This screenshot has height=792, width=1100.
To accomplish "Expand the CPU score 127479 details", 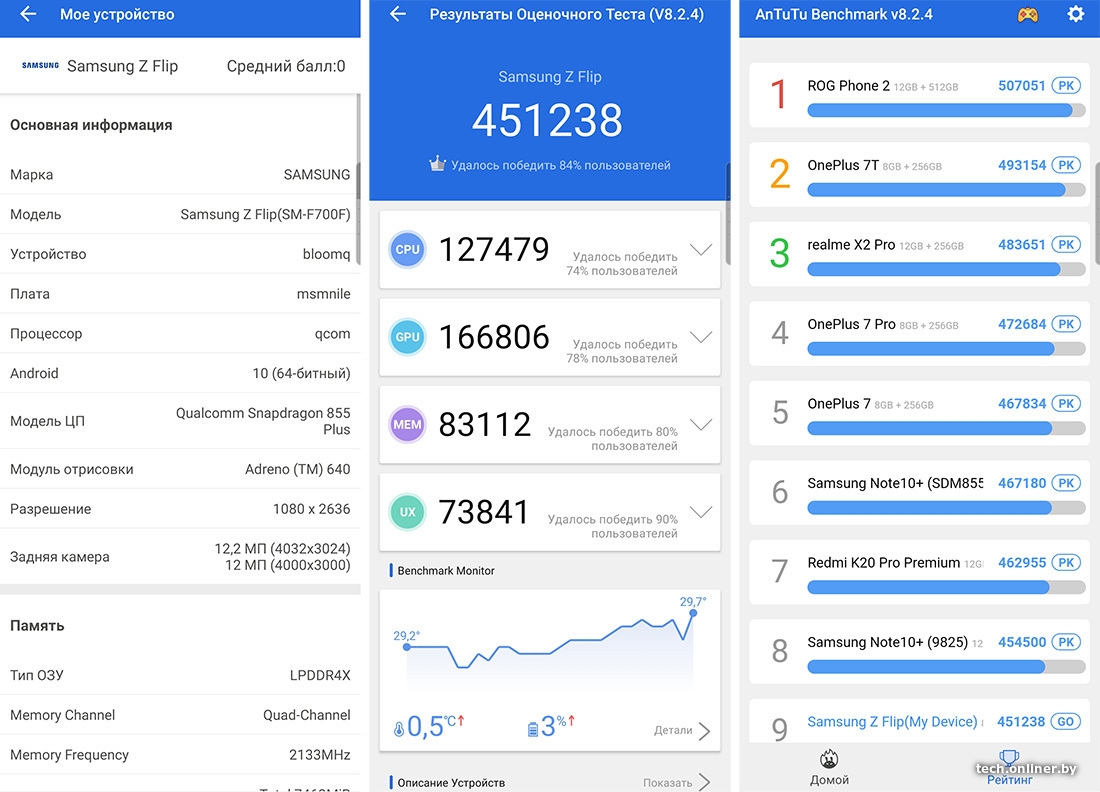I will [701, 249].
